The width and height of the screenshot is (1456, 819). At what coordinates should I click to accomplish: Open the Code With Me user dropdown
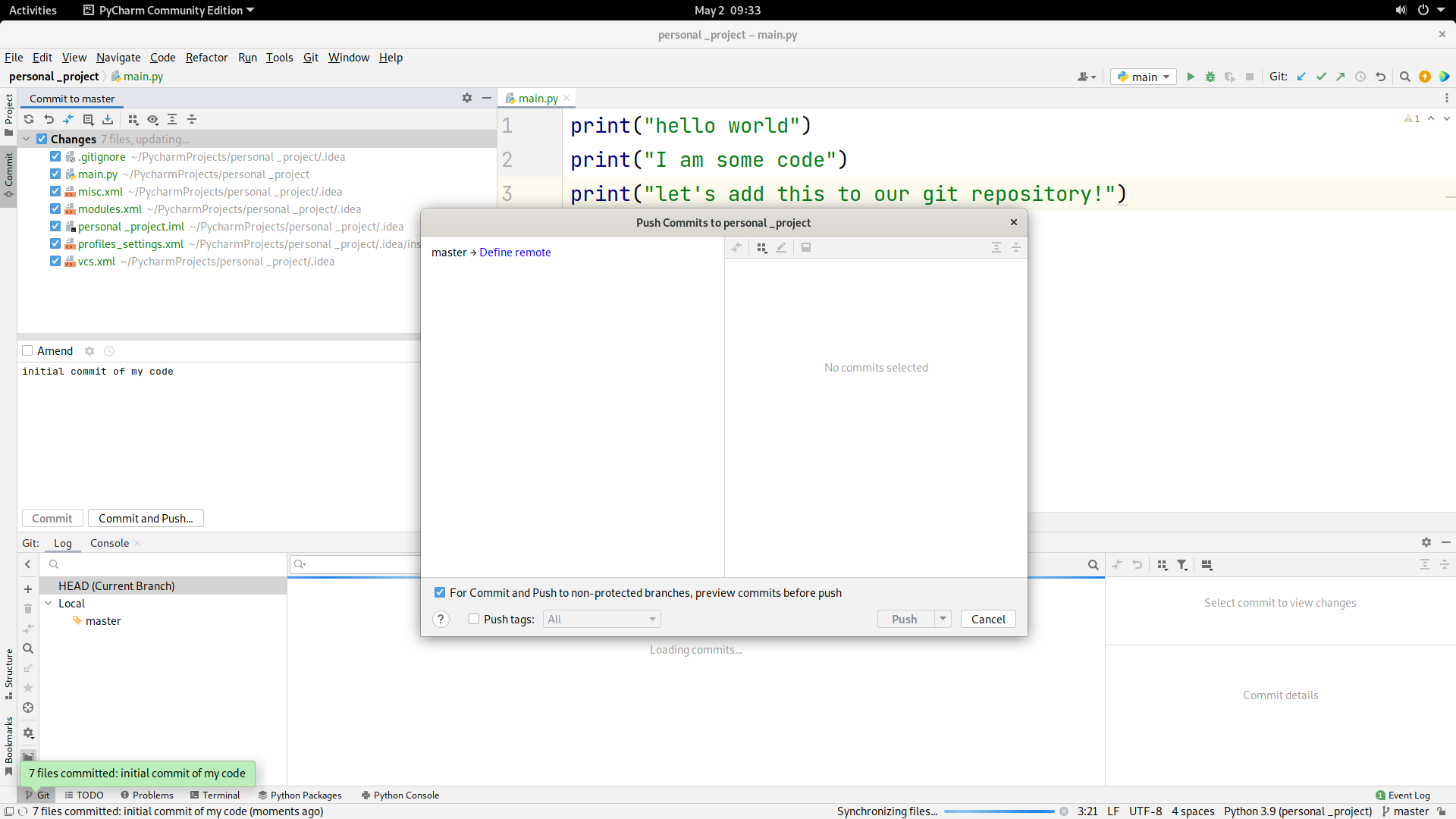point(1087,77)
